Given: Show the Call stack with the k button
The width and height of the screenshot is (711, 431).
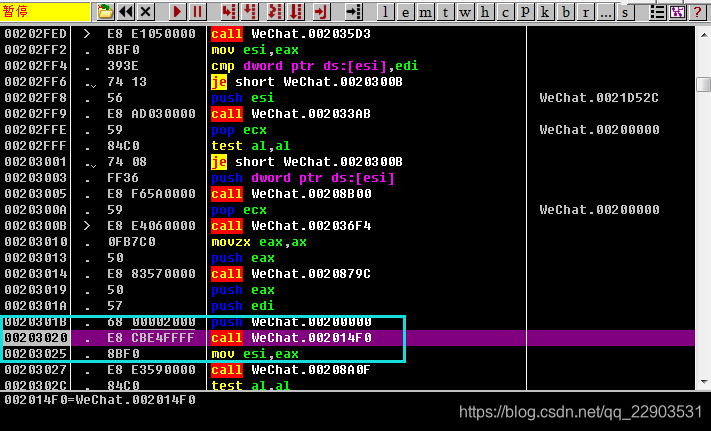Looking at the screenshot, I should pos(545,11).
